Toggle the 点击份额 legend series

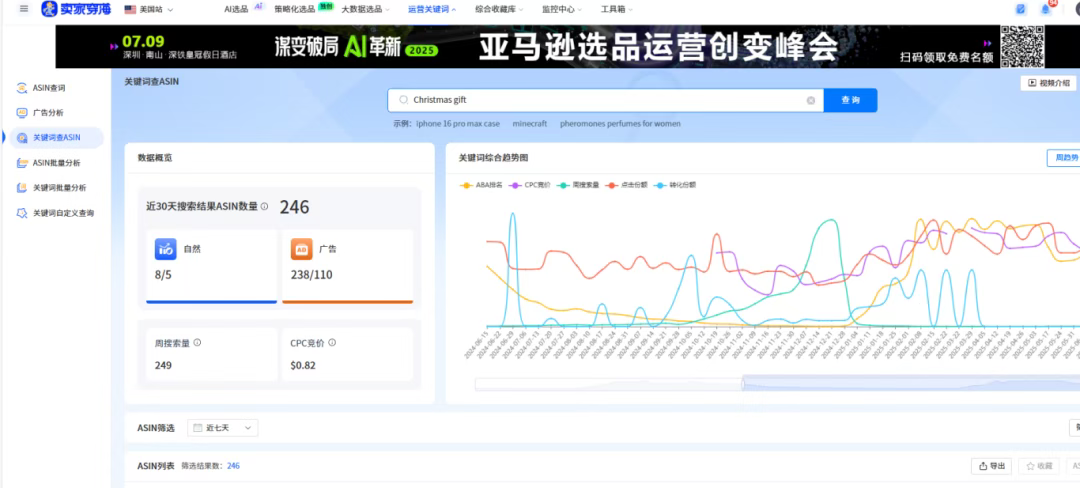(x=626, y=185)
